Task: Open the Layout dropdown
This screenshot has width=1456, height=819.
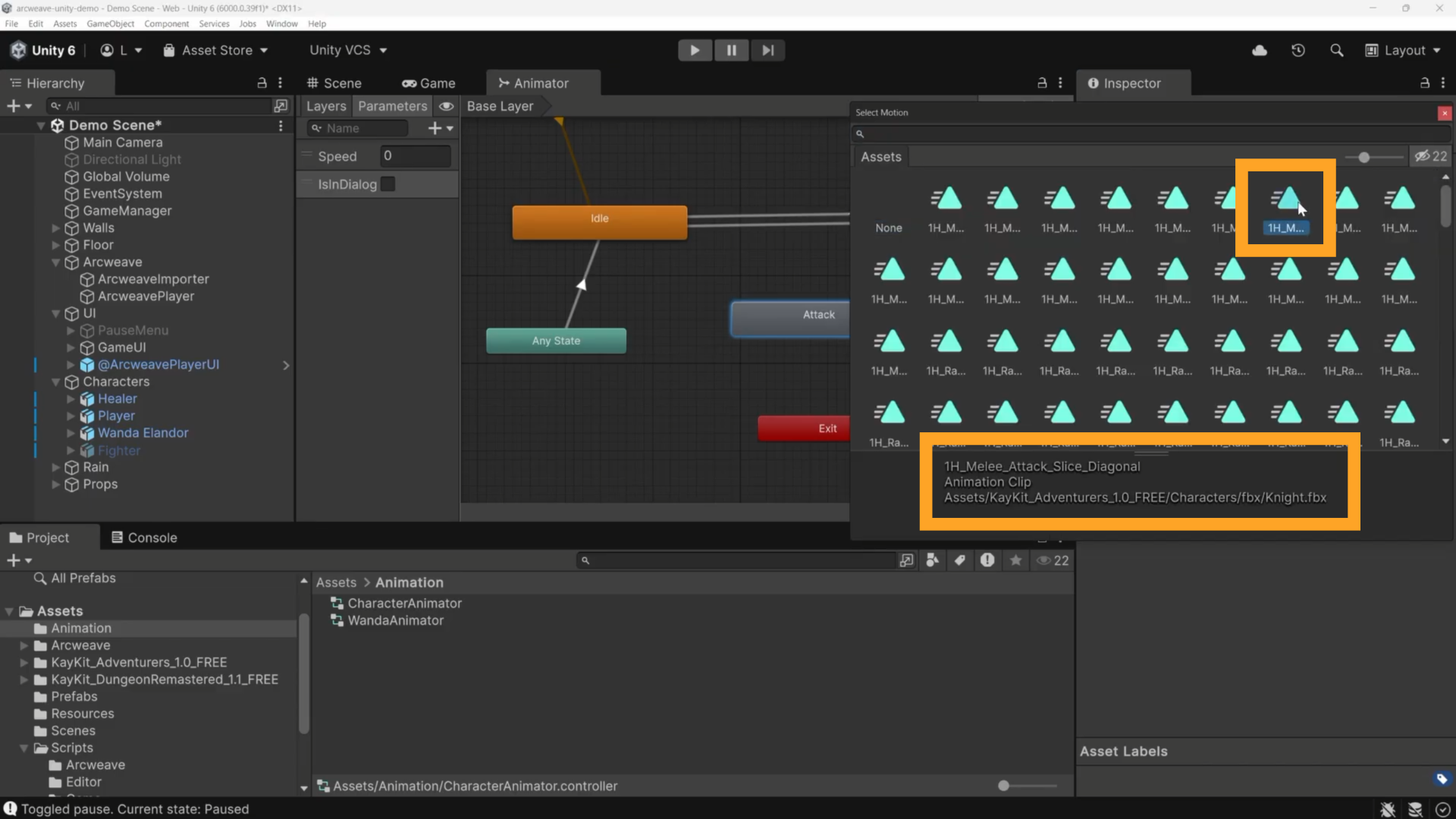Action: 1402,50
